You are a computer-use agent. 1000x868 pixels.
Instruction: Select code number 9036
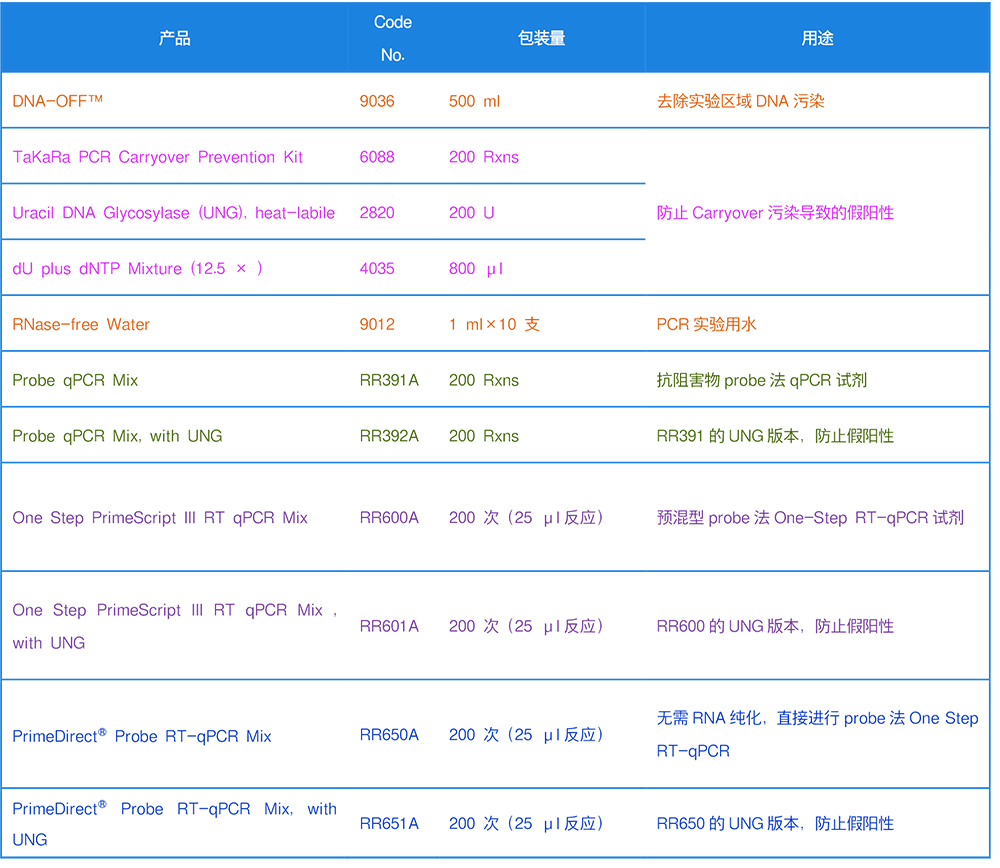point(377,101)
